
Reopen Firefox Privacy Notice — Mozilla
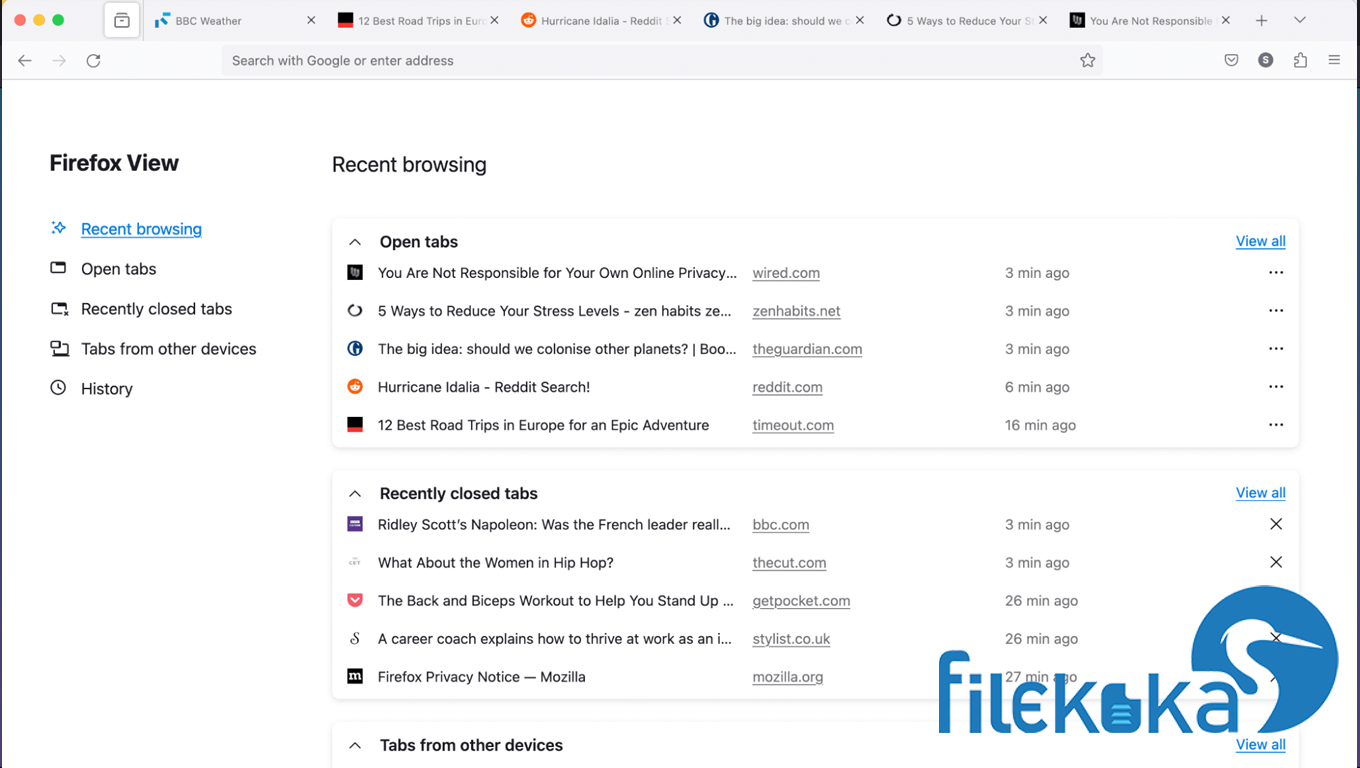tap(482, 677)
